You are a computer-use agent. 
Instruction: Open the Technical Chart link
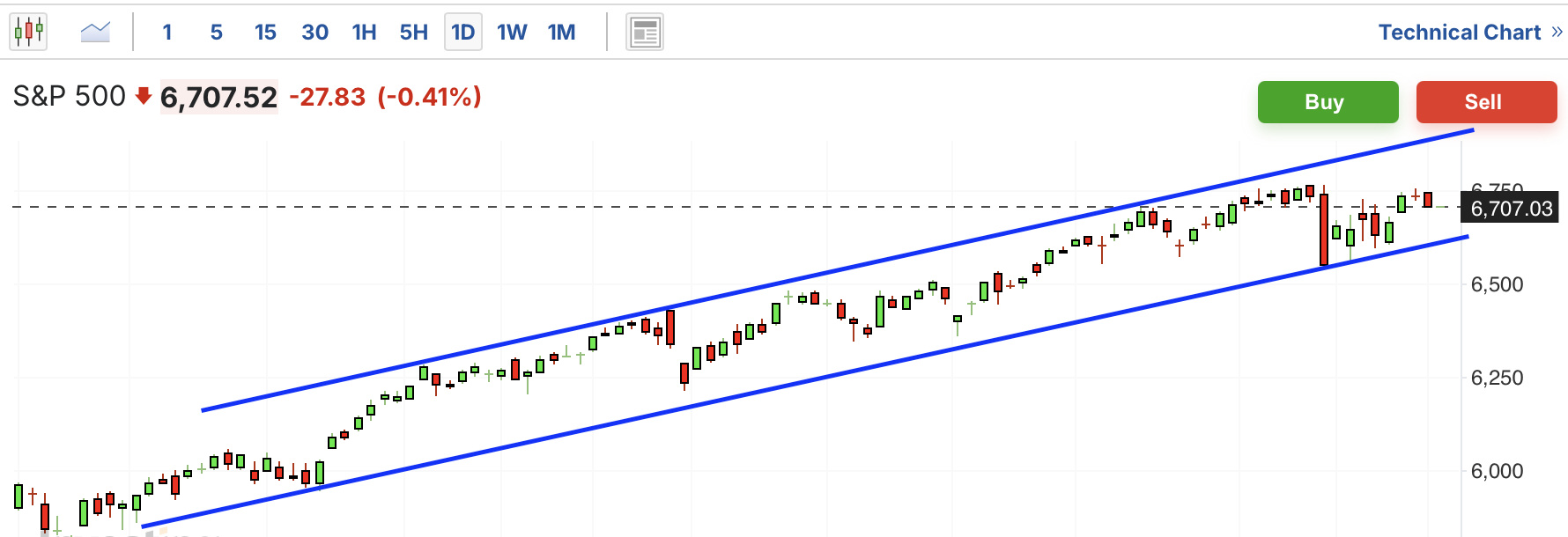coord(1460,33)
